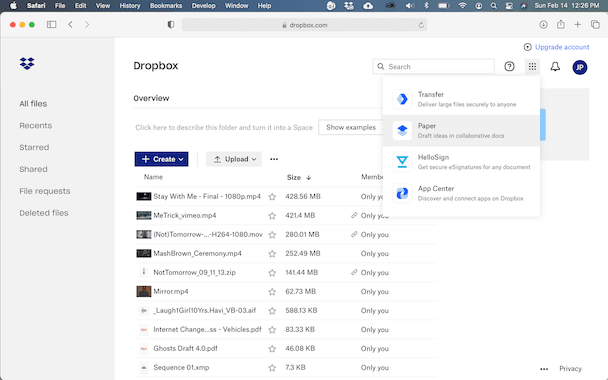Toggle Safari sidebar icon

52,24
